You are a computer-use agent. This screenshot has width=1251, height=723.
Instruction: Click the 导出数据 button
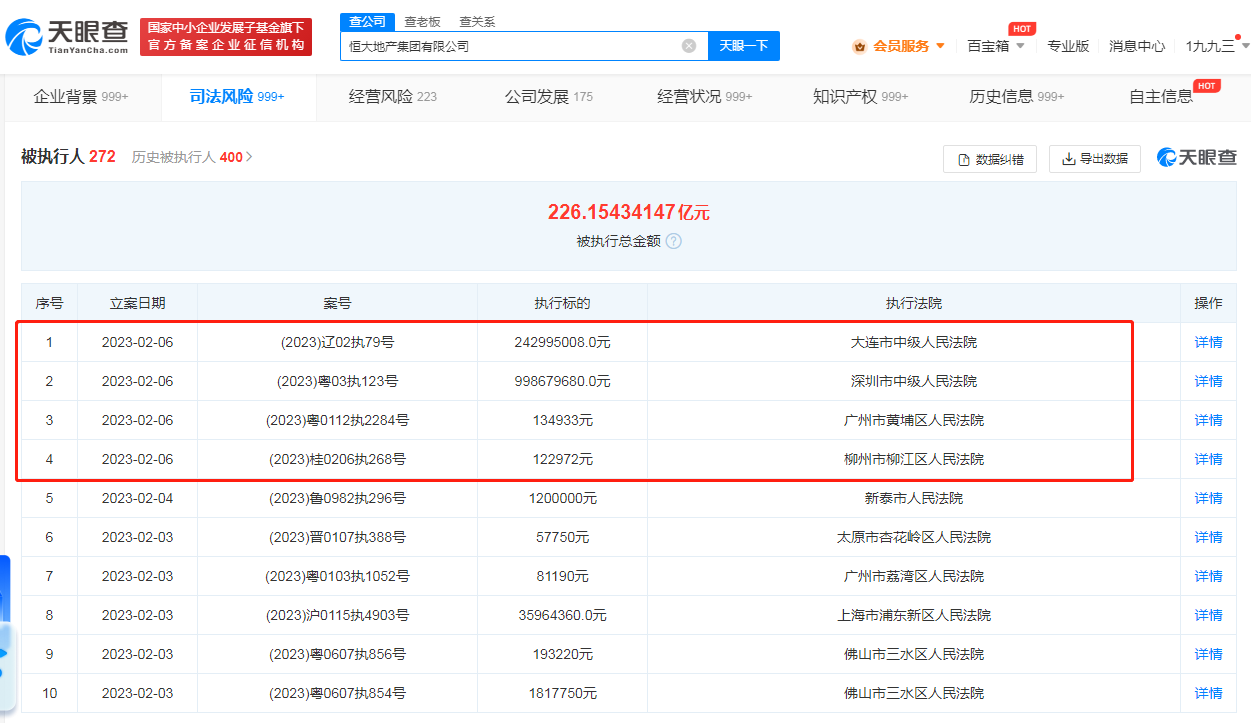coord(1095,159)
